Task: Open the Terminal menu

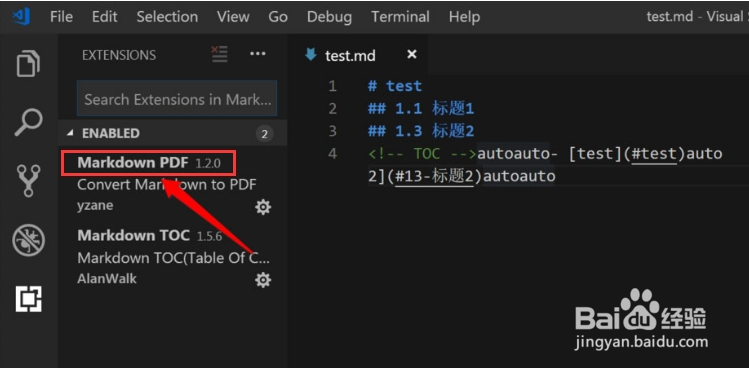Action: (x=400, y=17)
